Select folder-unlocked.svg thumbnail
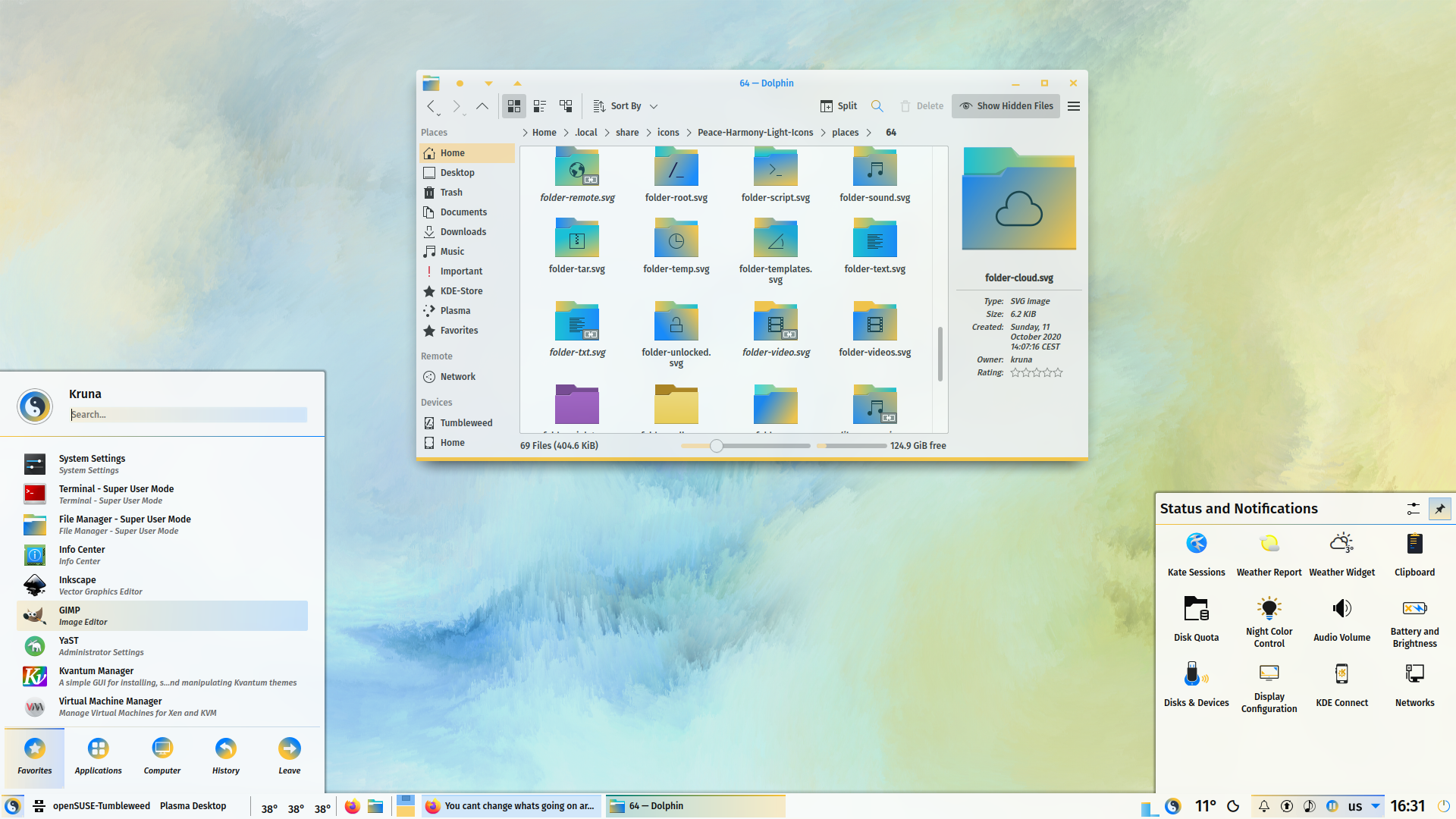This screenshot has width=1456, height=819. (676, 322)
